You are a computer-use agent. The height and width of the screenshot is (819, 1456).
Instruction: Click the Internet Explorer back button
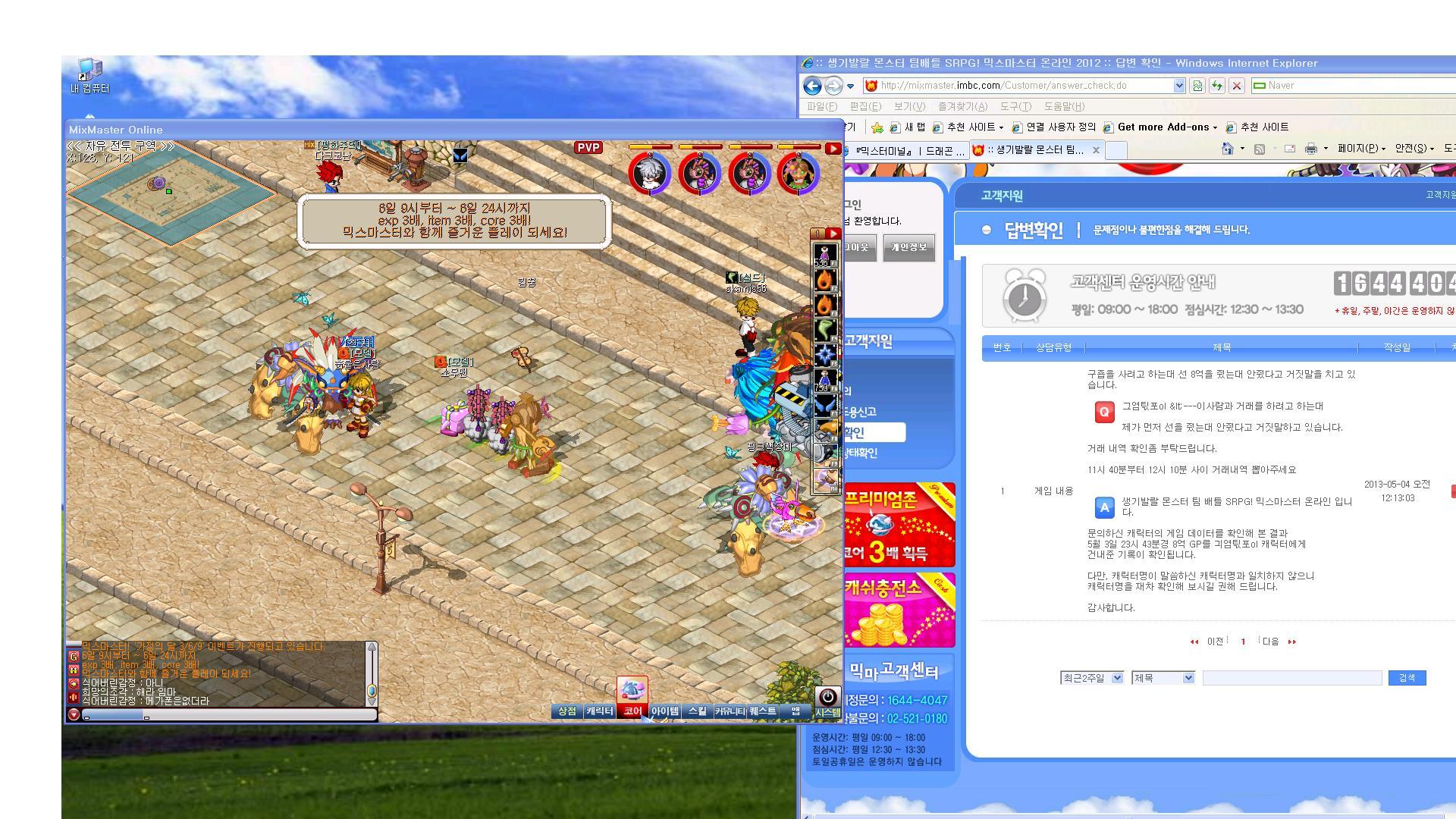point(812,86)
